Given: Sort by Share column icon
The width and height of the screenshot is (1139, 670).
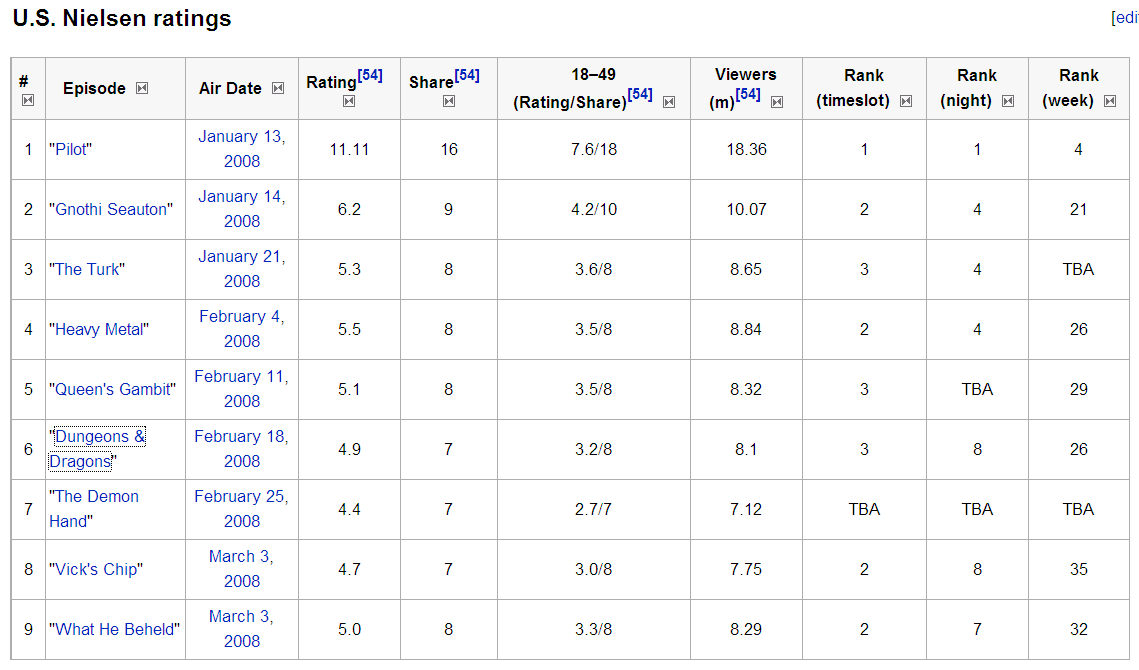Looking at the screenshot, I should pos(449,101).
